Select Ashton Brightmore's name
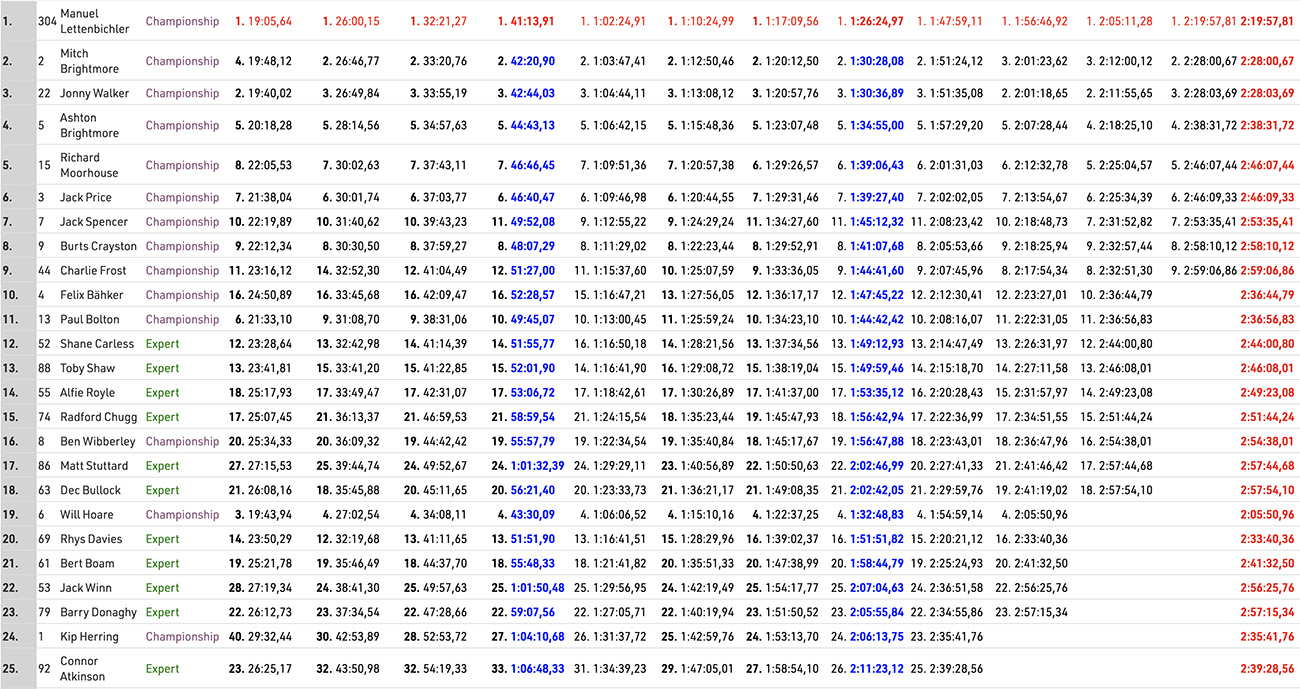This screenshot has height=689, width=1300. [x=89, y=125]
